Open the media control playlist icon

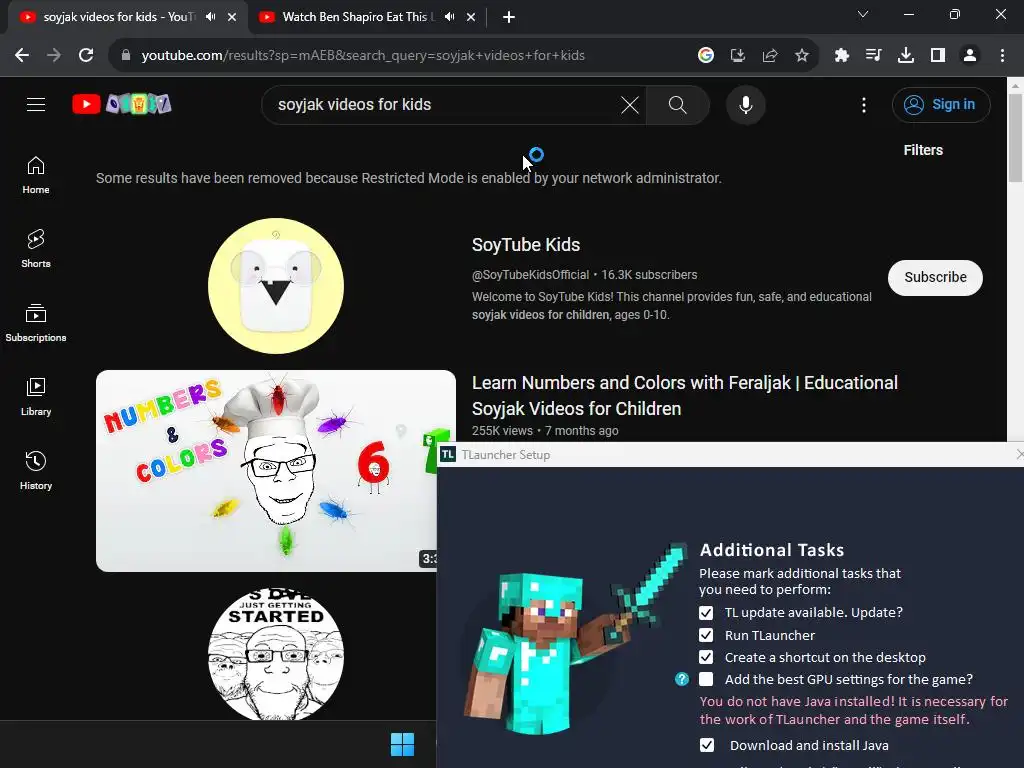tap(873, 56)
